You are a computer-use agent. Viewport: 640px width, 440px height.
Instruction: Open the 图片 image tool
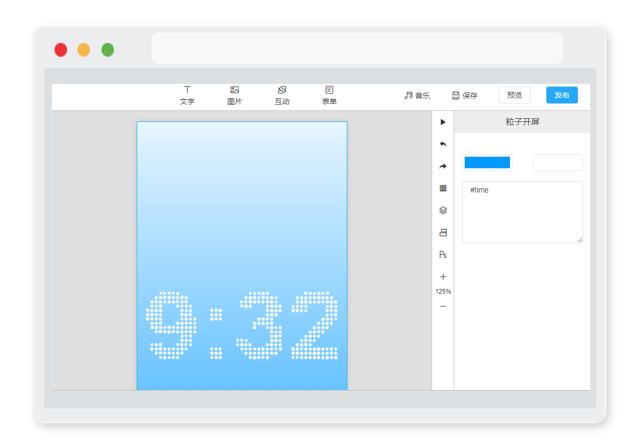coord(234,95)
